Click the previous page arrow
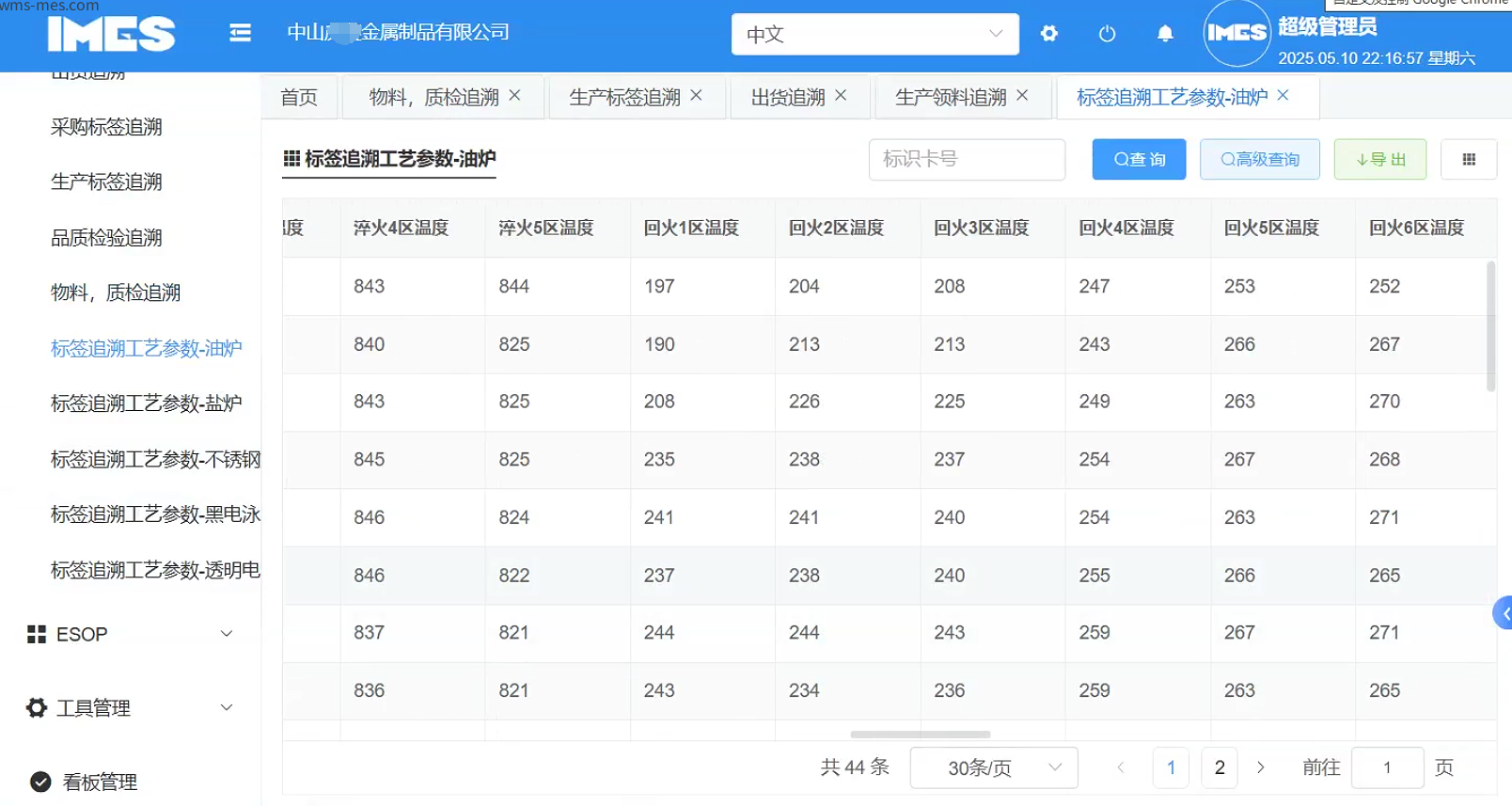 (x=1121, y=767)
